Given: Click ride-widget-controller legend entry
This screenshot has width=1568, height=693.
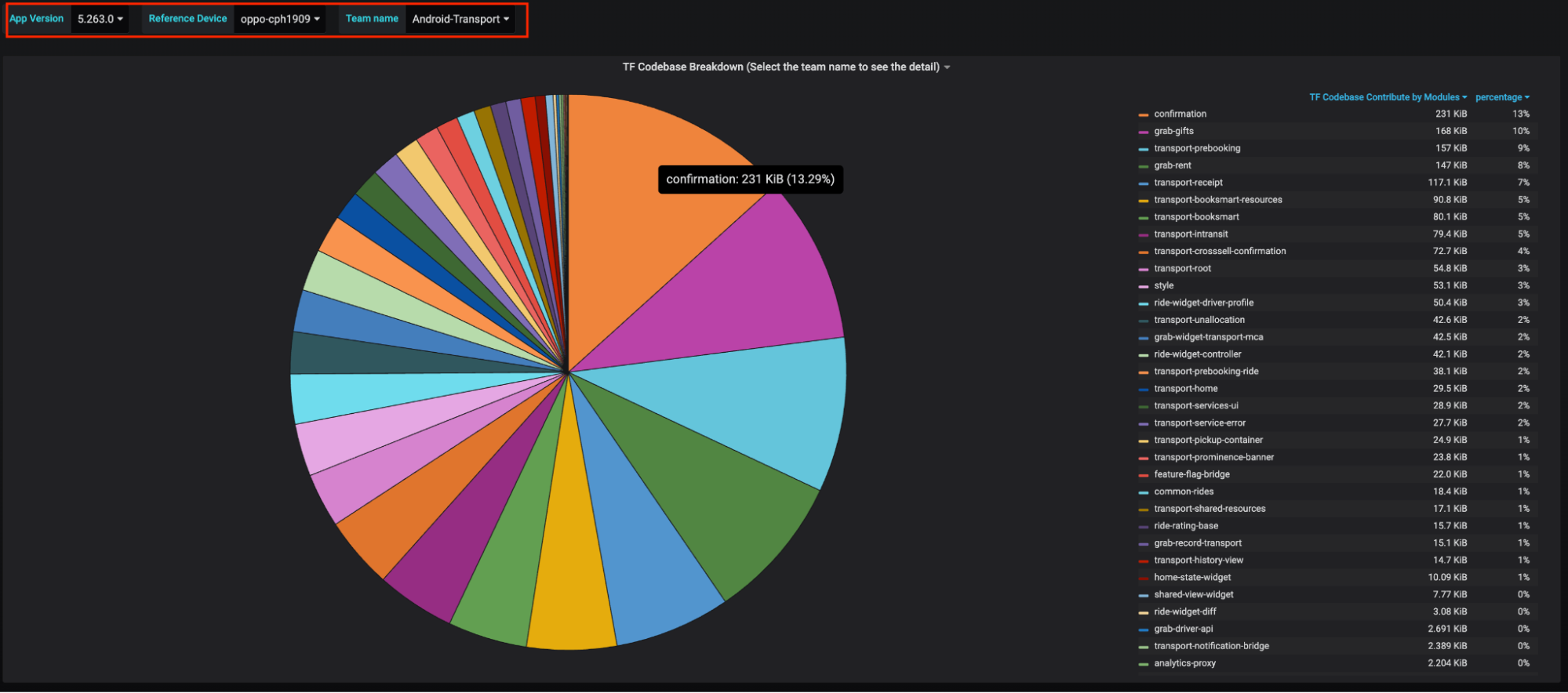Looking at the screenshot, I should click(1197, 354).
